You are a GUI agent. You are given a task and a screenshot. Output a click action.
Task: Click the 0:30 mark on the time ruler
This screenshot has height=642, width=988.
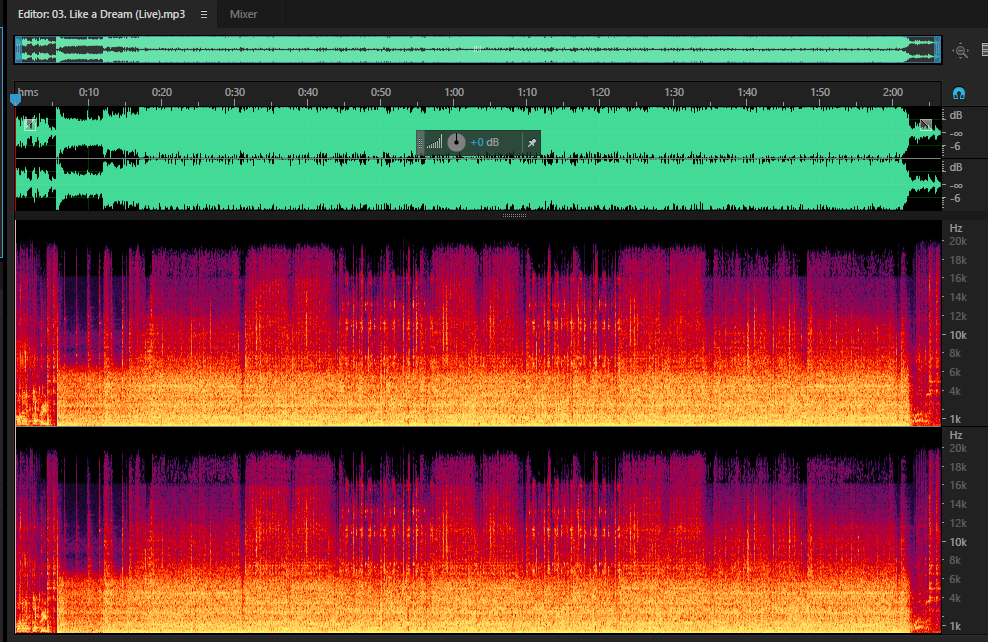pyautogui.click(x=235, y=92)
